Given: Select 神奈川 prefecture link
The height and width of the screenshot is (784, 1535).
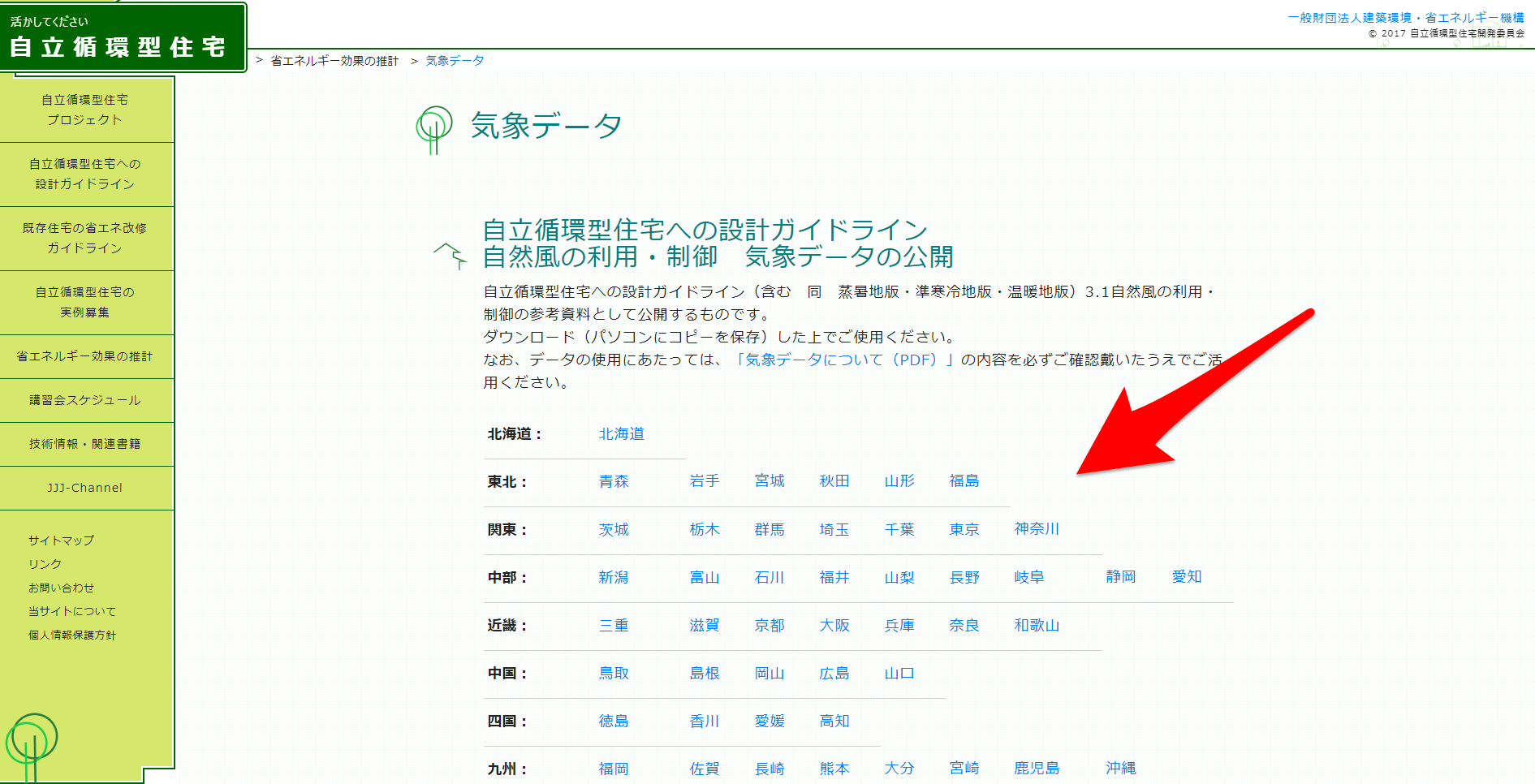Looking at the screenshot, I should coord(1037,528).
